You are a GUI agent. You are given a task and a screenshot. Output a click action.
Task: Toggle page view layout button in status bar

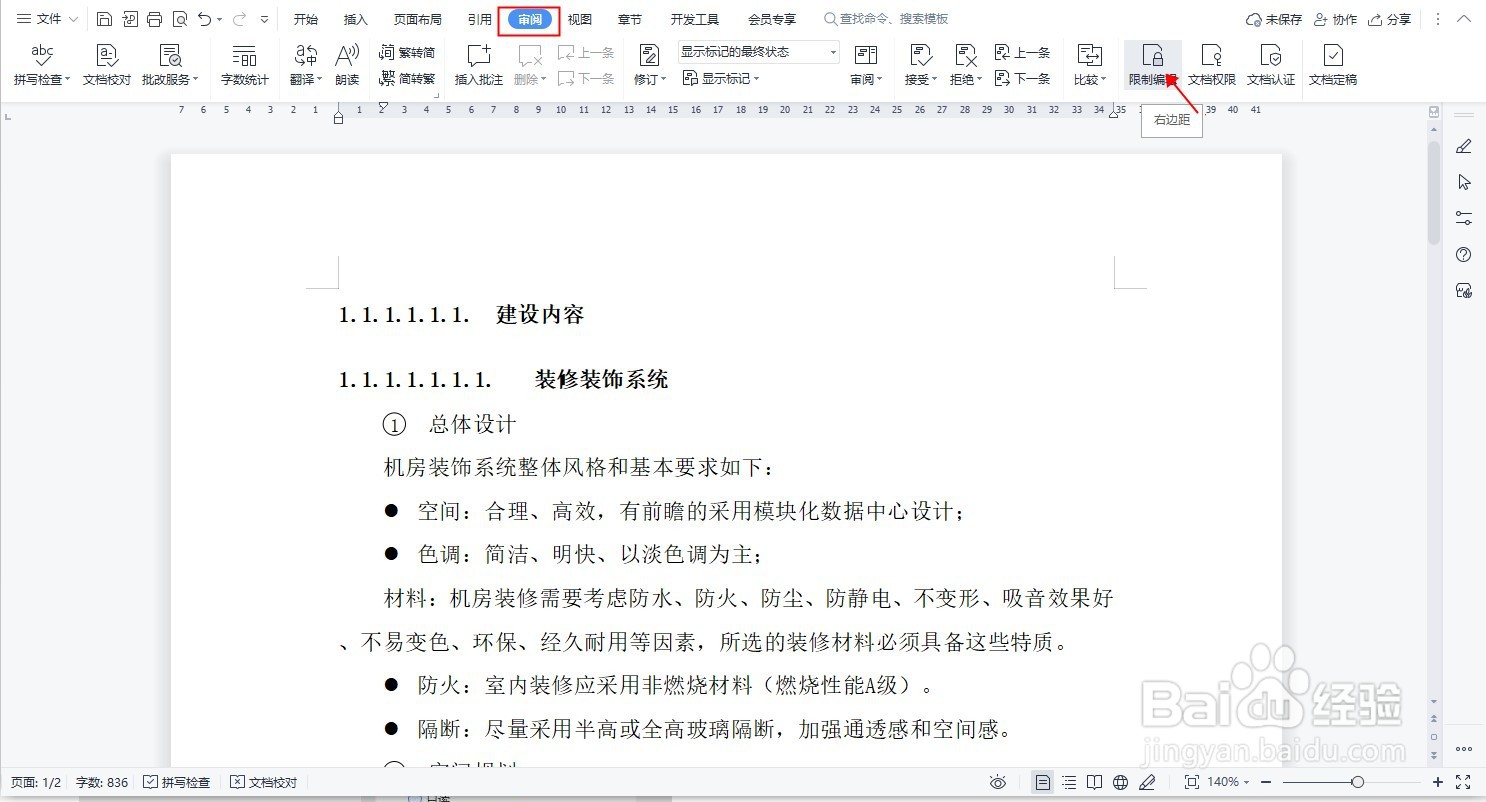pyautogui.click(x=1043, y=782)
